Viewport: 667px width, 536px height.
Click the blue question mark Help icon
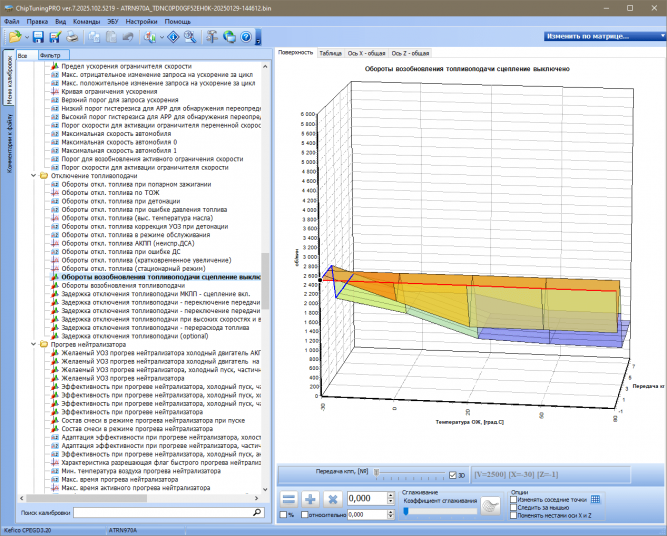point(246,37)
